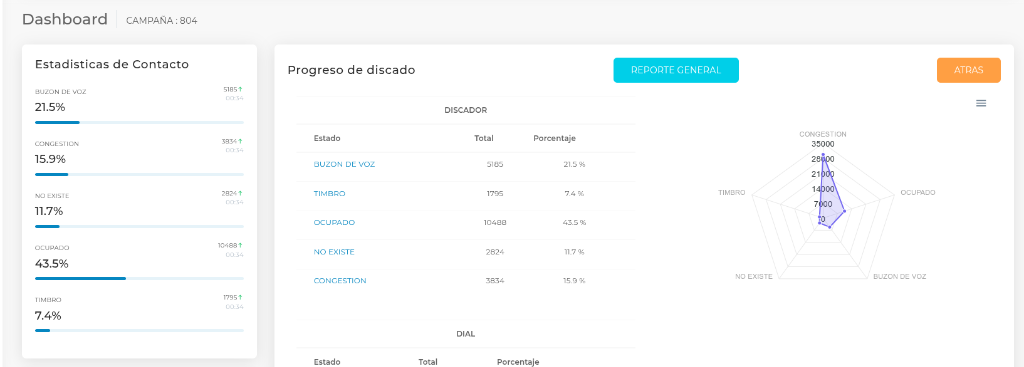Screen dimensions: 1024x367
Task: Click the TIMBRO radar axis label
Action: coord(731,193)
